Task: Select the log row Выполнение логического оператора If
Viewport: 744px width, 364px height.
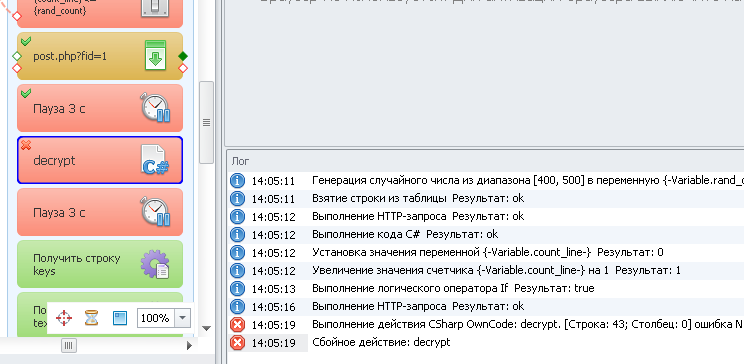Action: coord(486,289)
